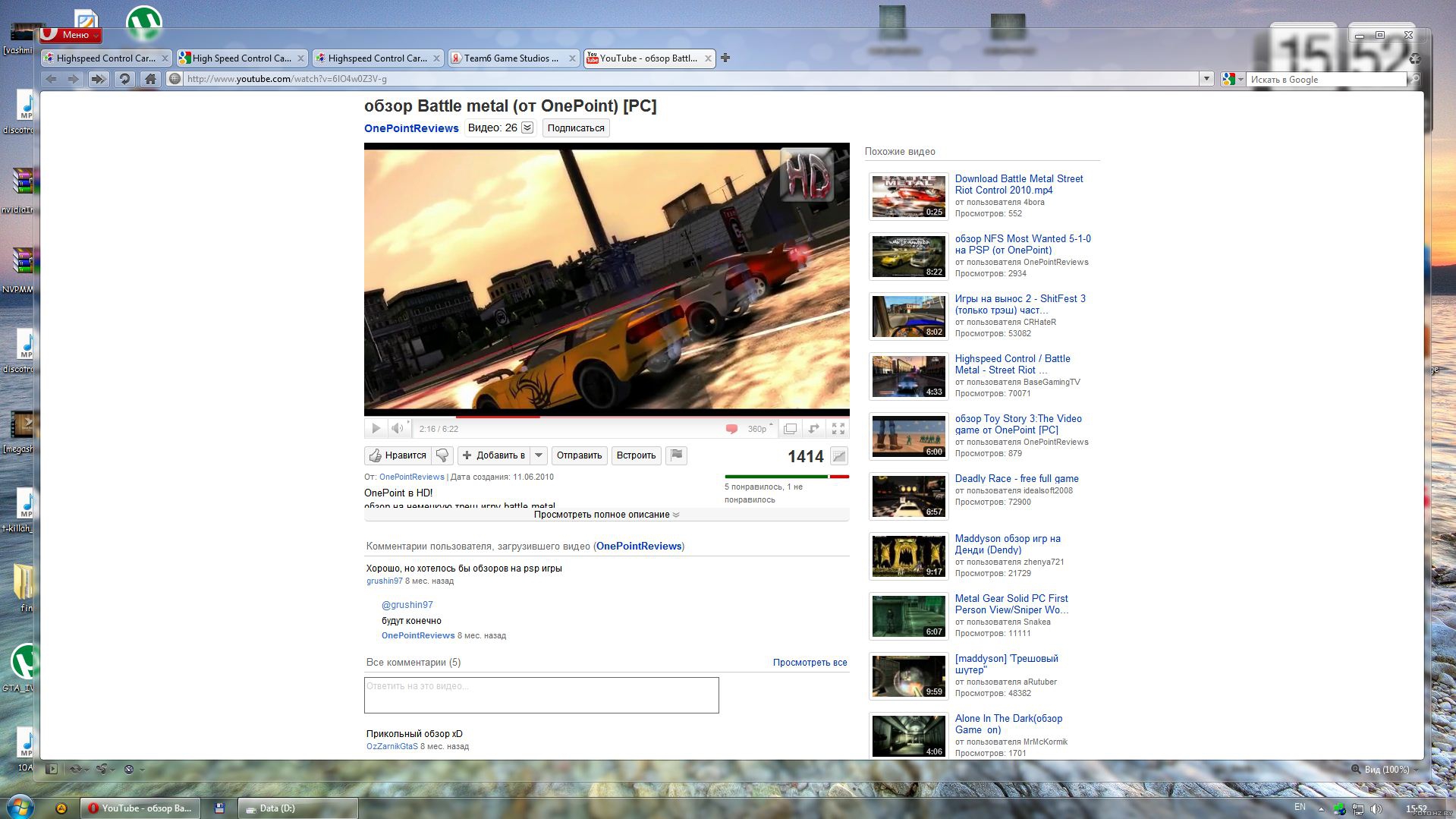Open grushin97 user profile link
Image resolution: width=1456 pixels, height=819 pixels.
click(385, 581)
